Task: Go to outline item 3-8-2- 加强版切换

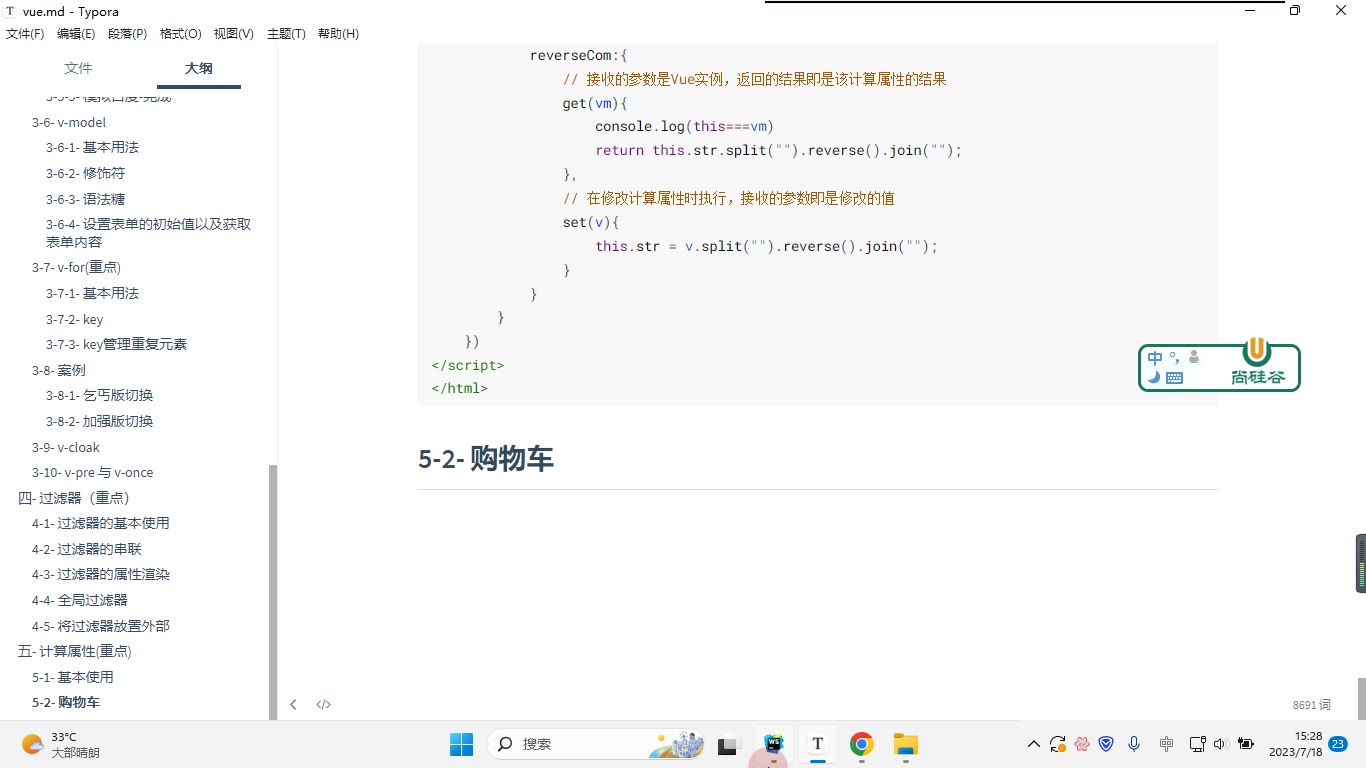Action: click(99, 421)
